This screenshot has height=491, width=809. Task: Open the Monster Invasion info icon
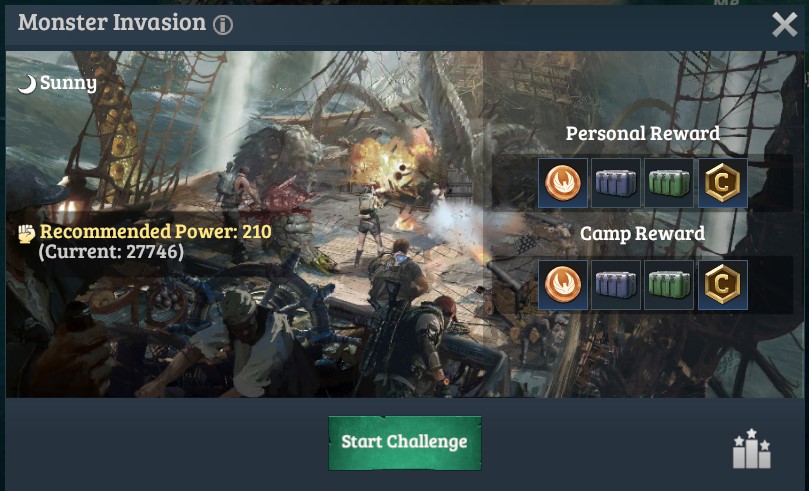point(223,25)
